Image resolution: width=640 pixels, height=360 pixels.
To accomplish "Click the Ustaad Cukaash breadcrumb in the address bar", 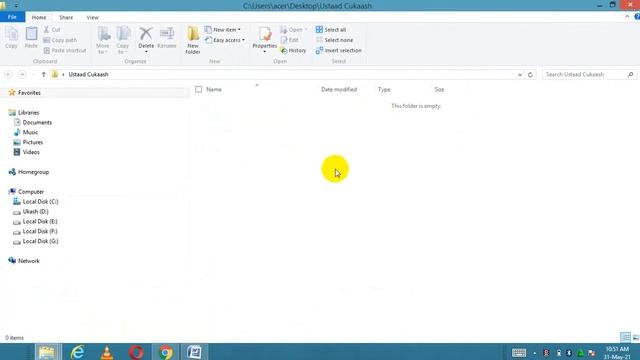I will click(x=88, y=74).
